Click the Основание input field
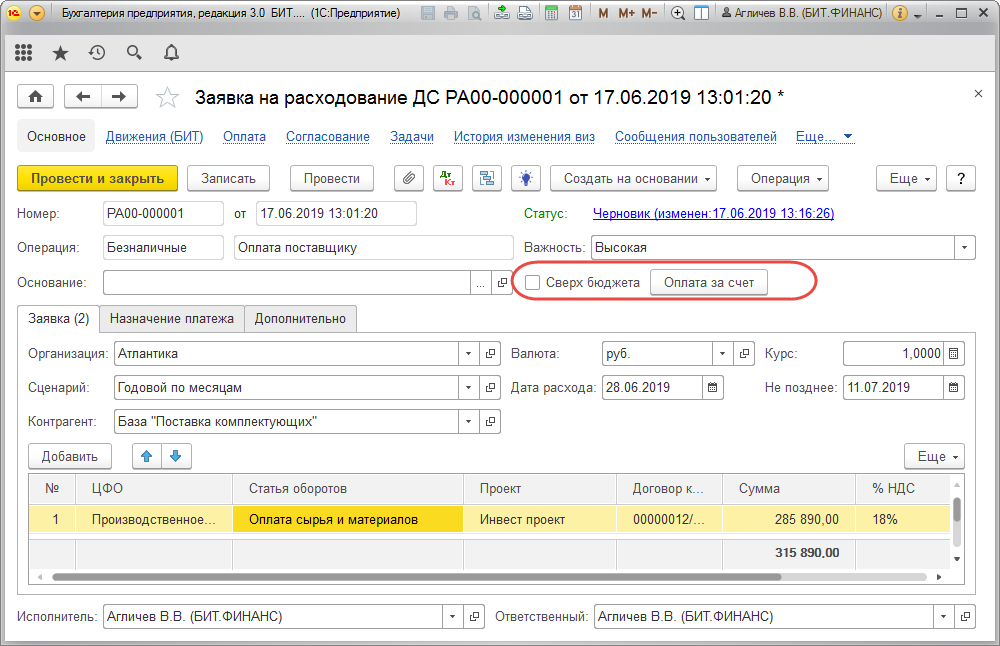The width and height of the screenshot is (1000, 646). 287,283
